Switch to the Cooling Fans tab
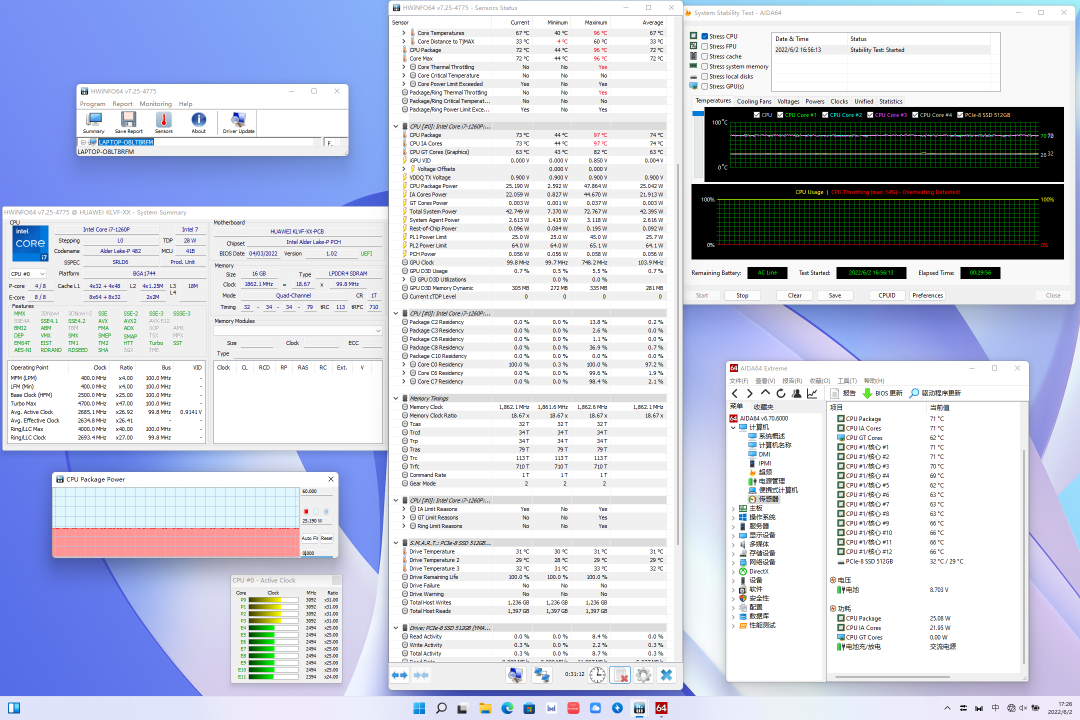Screen dimensions: 1080x720 pyautogui.click(x=754, y=101)
